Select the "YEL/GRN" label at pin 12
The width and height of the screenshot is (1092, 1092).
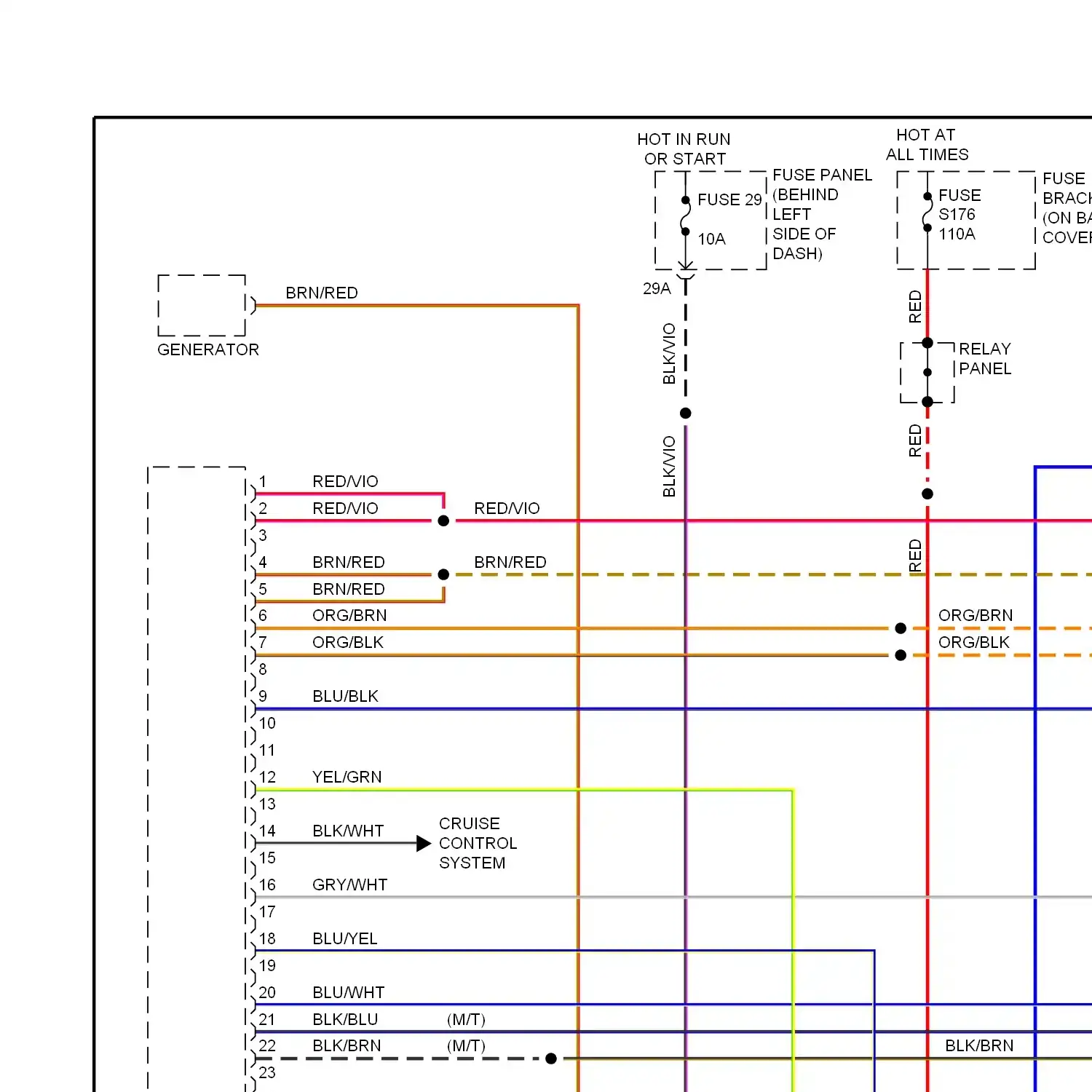(x=347, y=777)
